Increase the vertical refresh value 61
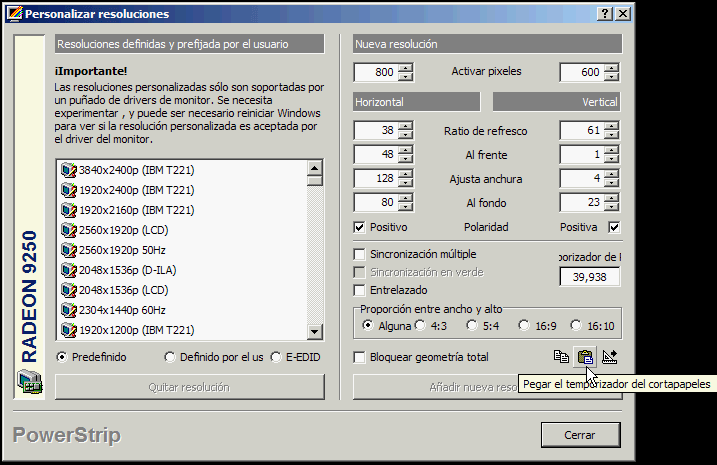The width and height of the screenshot is (717, 465). 611,127
